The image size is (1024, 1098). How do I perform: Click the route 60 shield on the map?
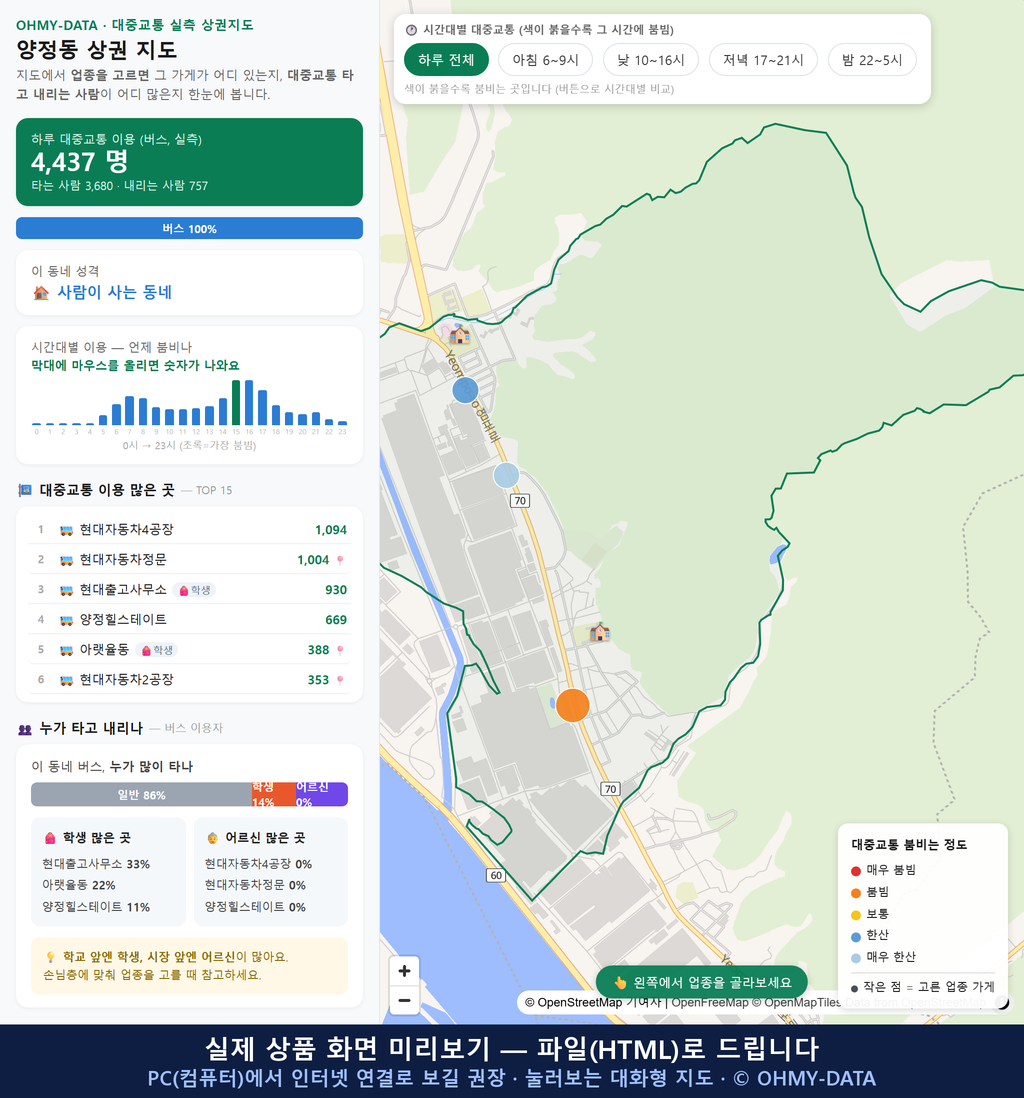pyautogui.click(x=496, y=875)
